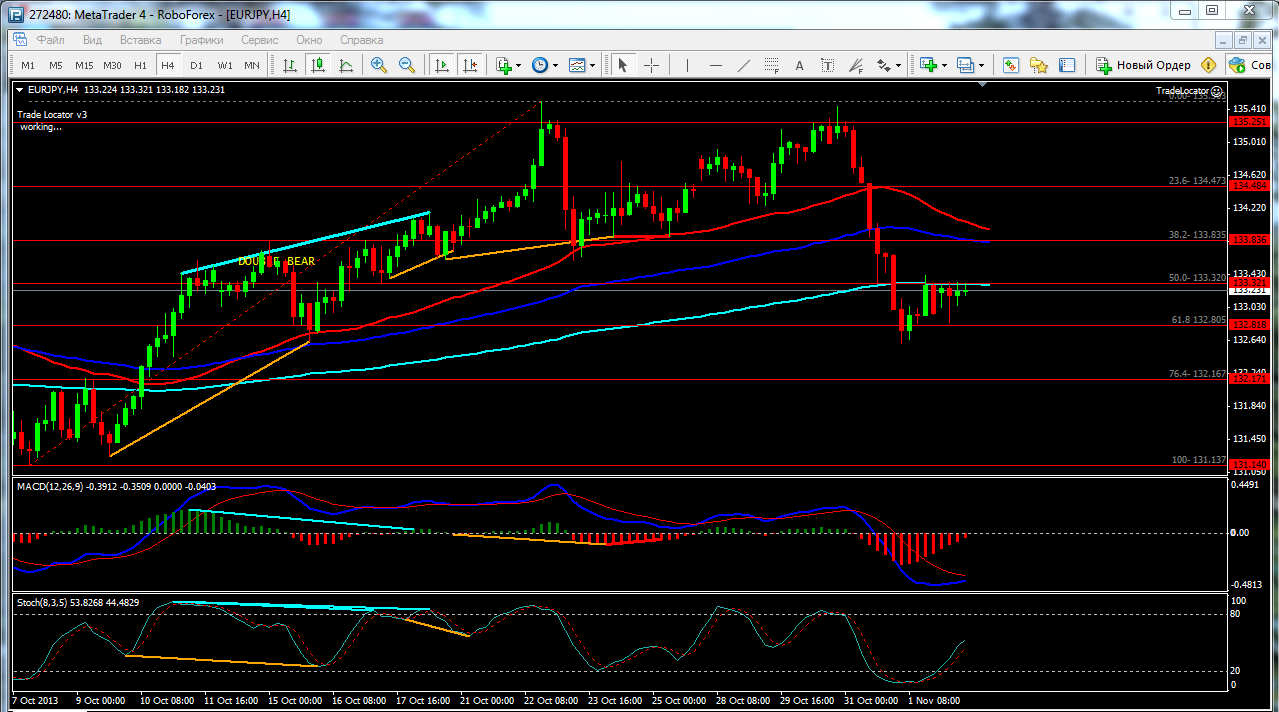
Task: Switch to the M15 timeframe
Action: pos(84,65)
